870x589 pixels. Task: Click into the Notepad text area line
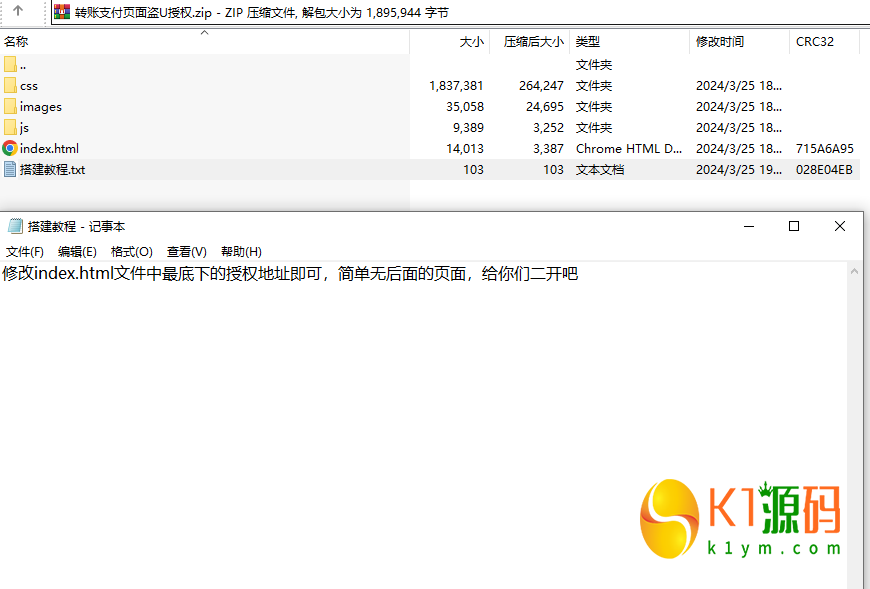(290, 273)
